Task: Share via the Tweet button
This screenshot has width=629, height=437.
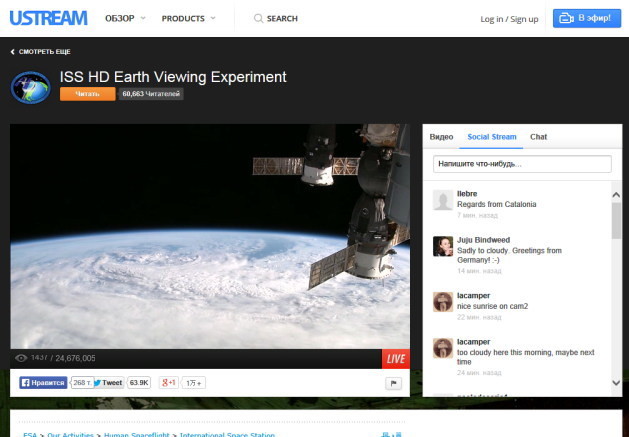Action: tap(108, 383)
